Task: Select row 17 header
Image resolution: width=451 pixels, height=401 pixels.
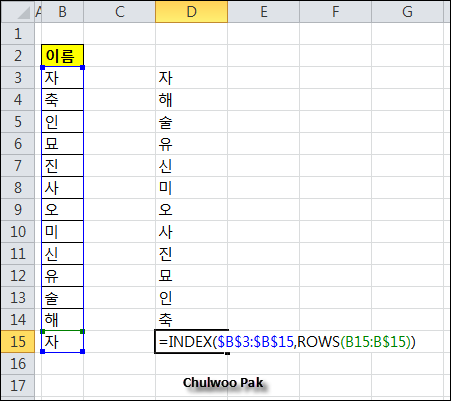Action: tap(18, 386)
